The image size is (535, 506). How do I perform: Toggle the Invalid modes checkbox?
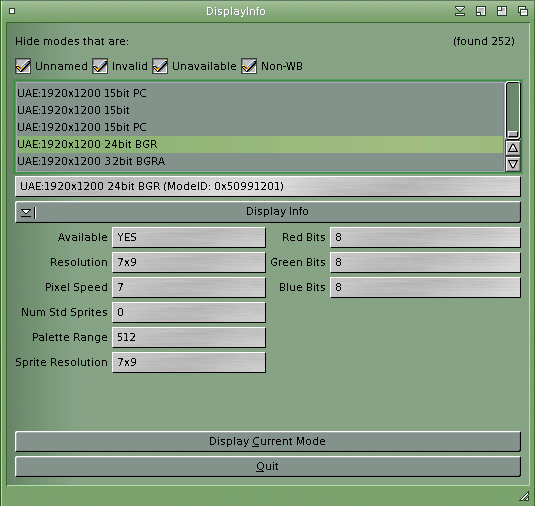(x=100, y=66)
